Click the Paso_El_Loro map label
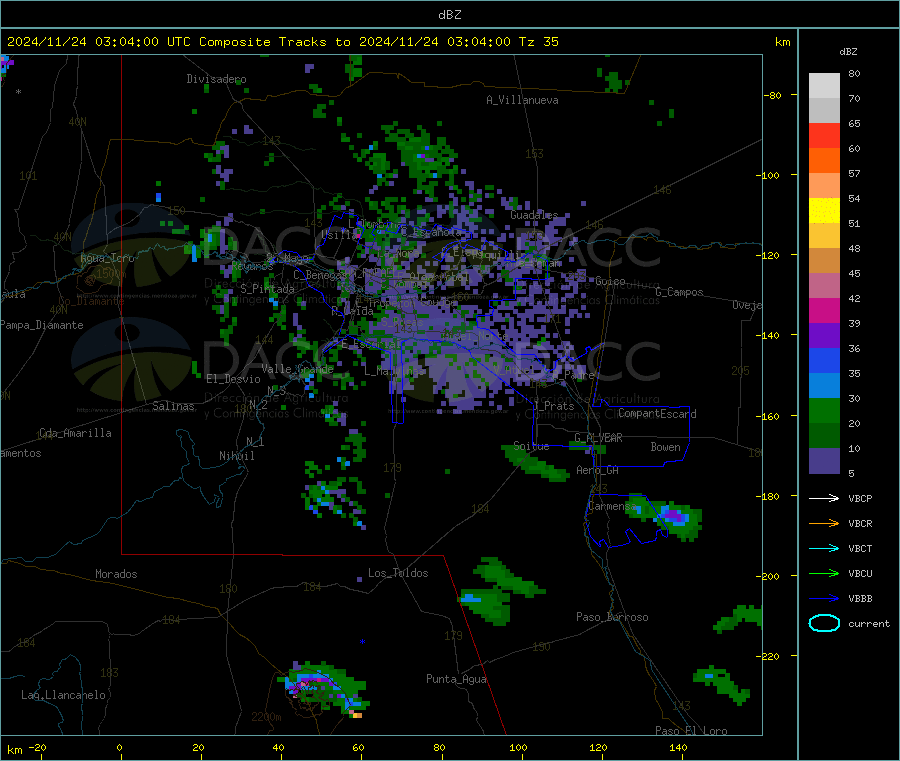The width and height of the screenshot is (900, 761). [691, 731]
